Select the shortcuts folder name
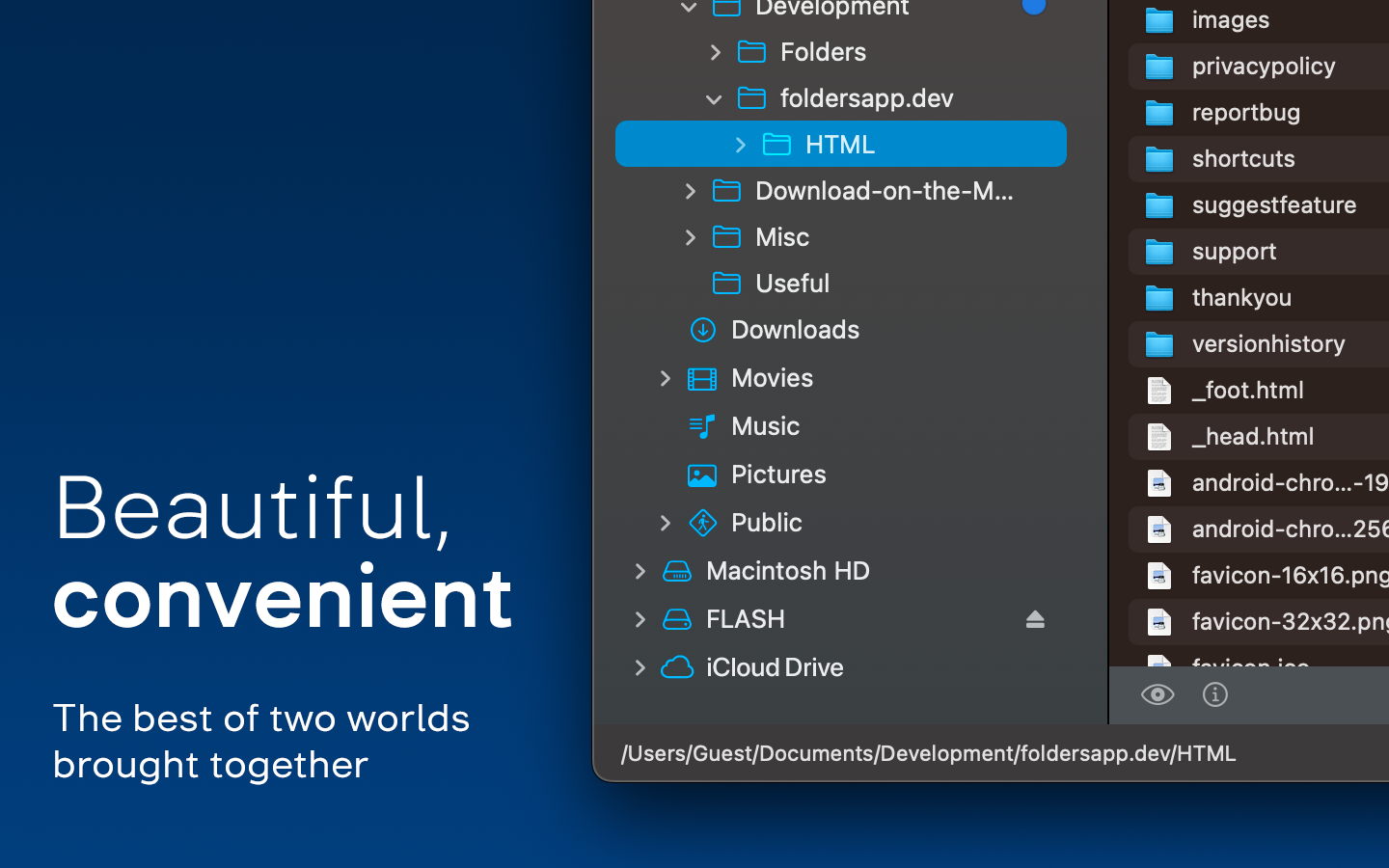This screenshot has width=1389, height=868. [x=1243, y=158]
